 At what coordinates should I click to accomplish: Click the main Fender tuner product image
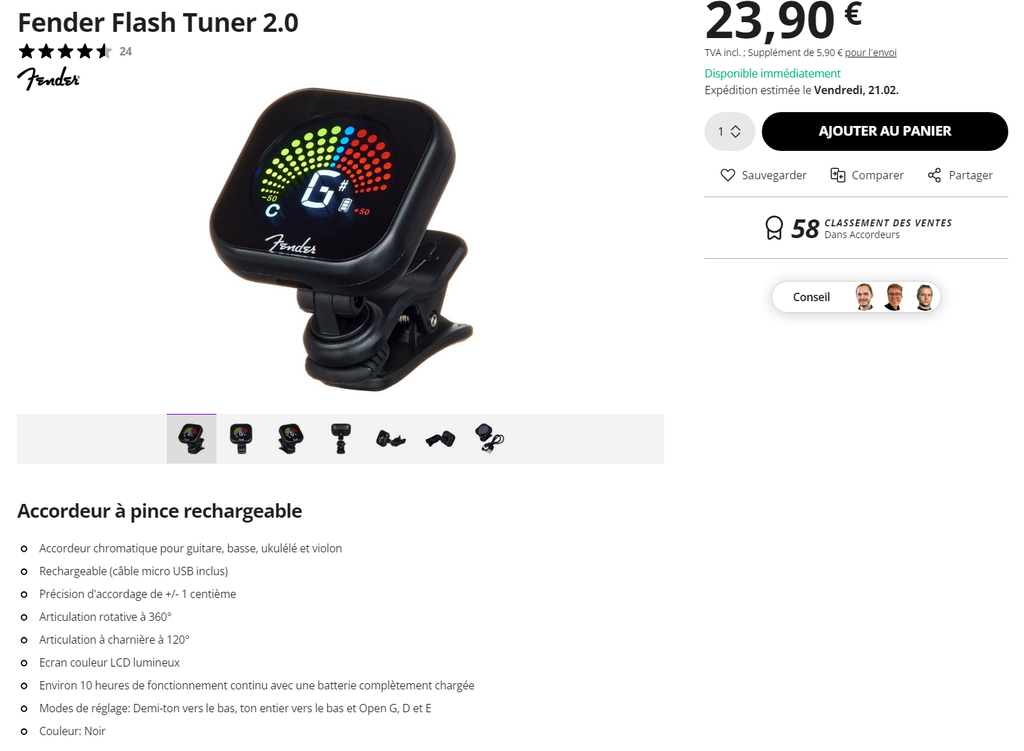tap(341, 239)
